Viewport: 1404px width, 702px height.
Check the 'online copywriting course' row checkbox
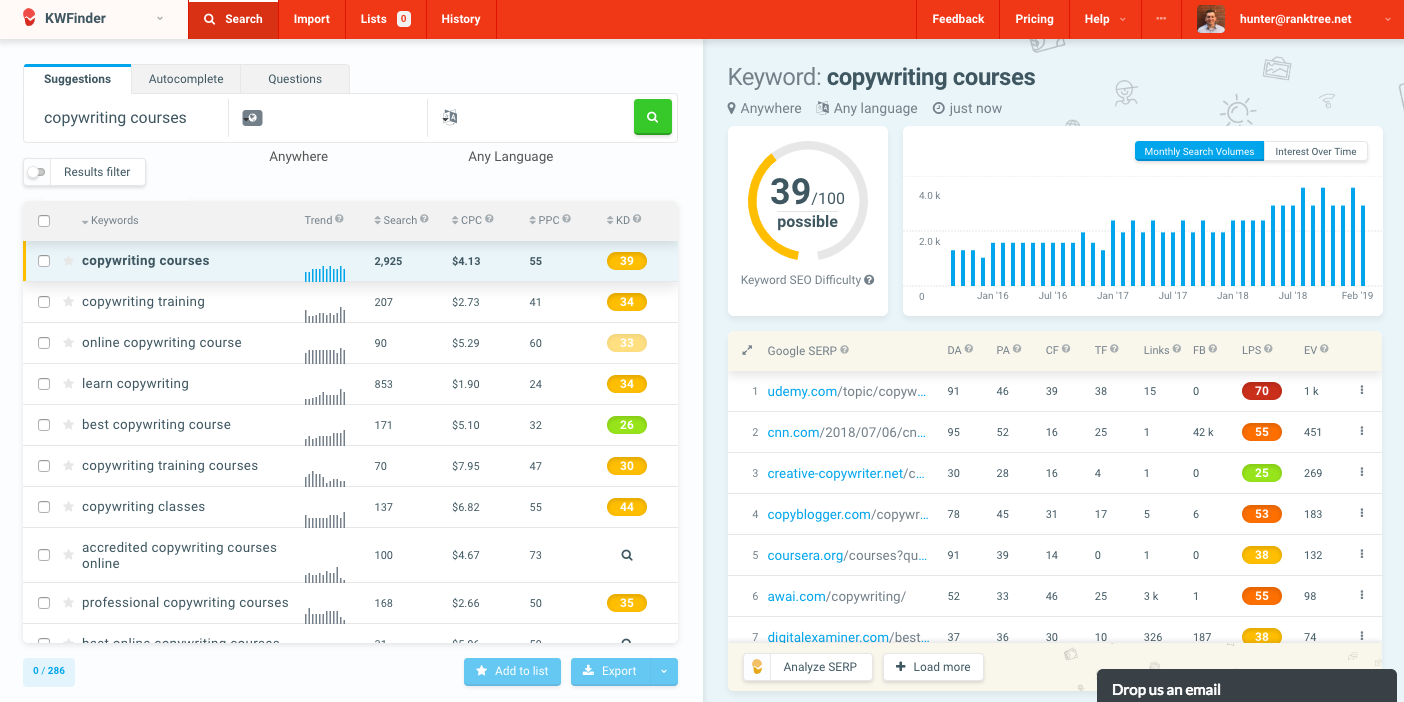tap(44, 343)
